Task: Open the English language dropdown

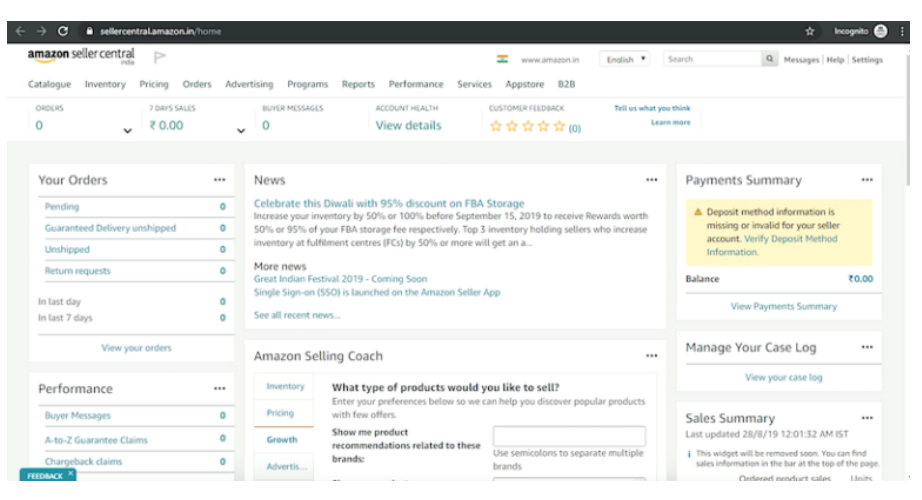Action: 627,60
